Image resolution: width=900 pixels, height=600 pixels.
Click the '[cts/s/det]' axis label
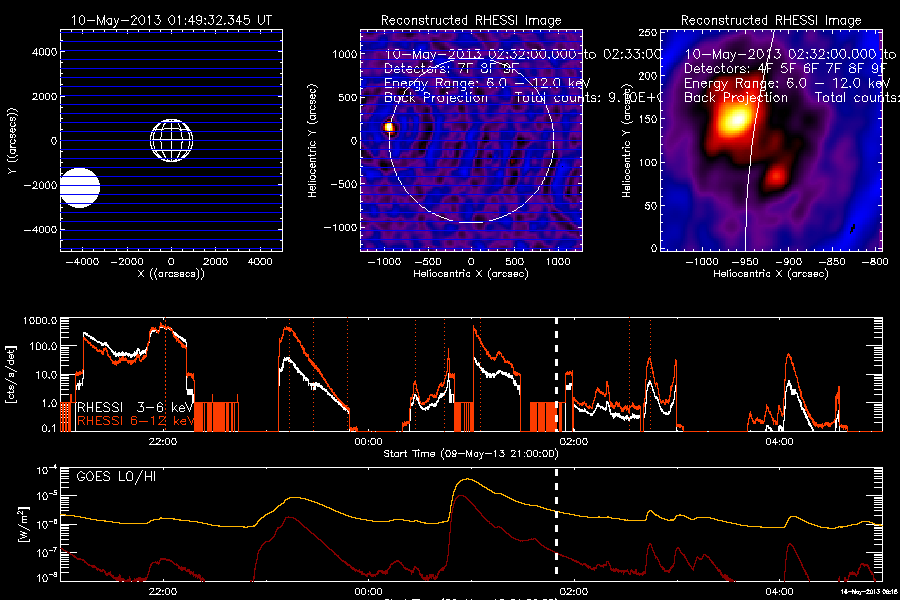coord(10,374)
